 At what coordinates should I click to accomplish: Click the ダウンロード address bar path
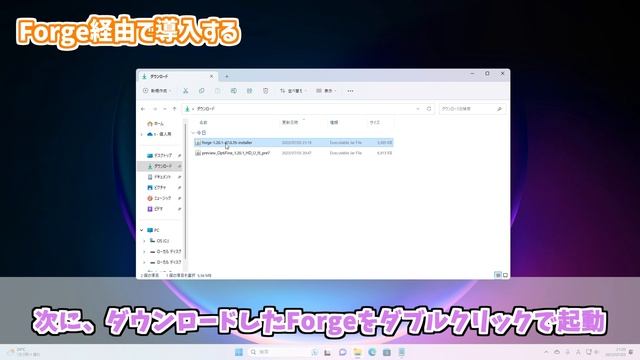pyautogui.click(x=206, y=109)
